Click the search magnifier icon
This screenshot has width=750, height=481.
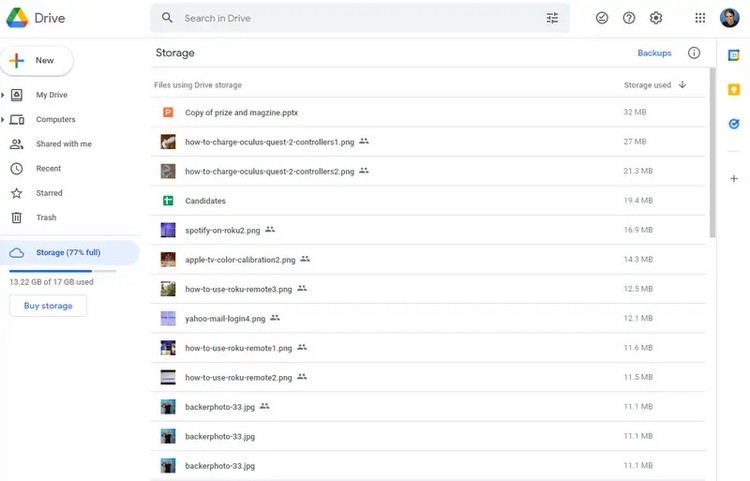[x=167, y=18]
